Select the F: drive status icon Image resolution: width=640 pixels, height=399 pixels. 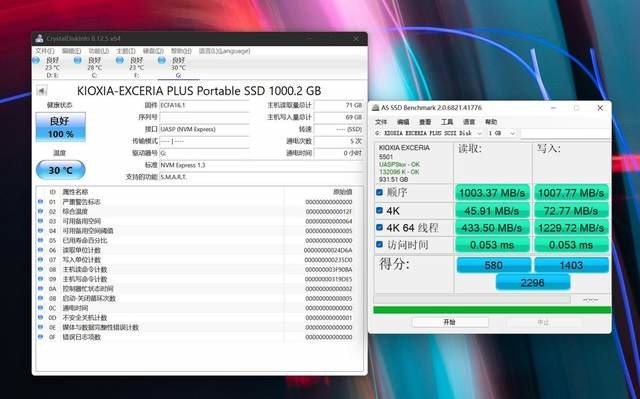[x=120, y=60]
